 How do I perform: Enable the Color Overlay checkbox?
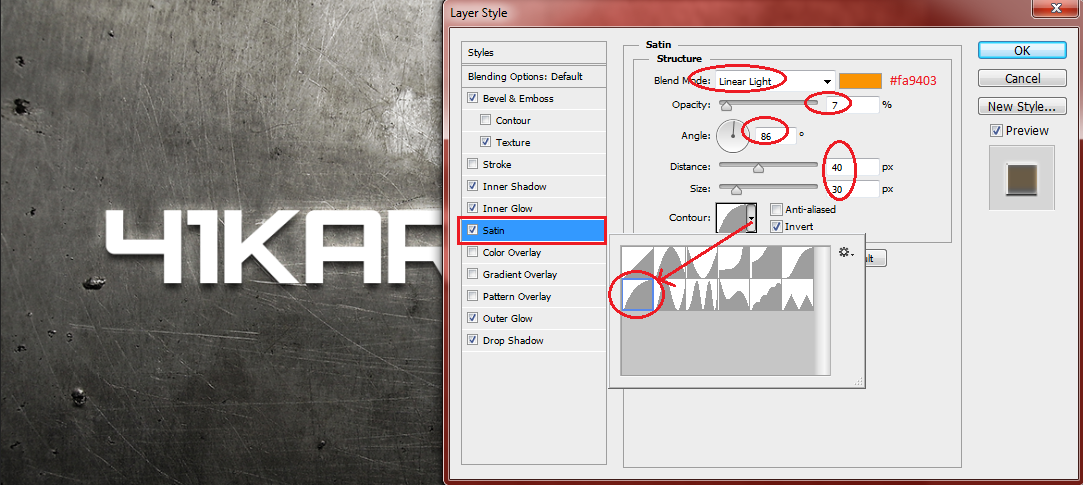(472, 252)
